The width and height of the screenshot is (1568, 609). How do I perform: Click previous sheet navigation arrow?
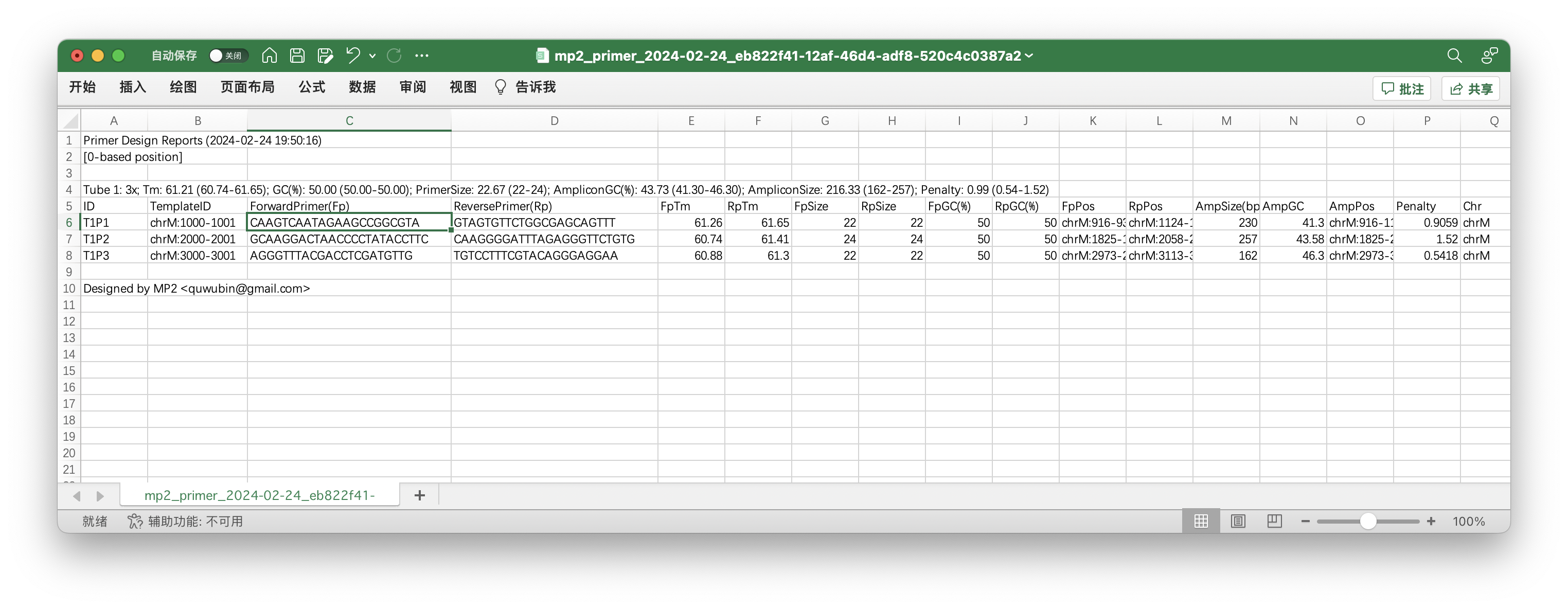77,496
